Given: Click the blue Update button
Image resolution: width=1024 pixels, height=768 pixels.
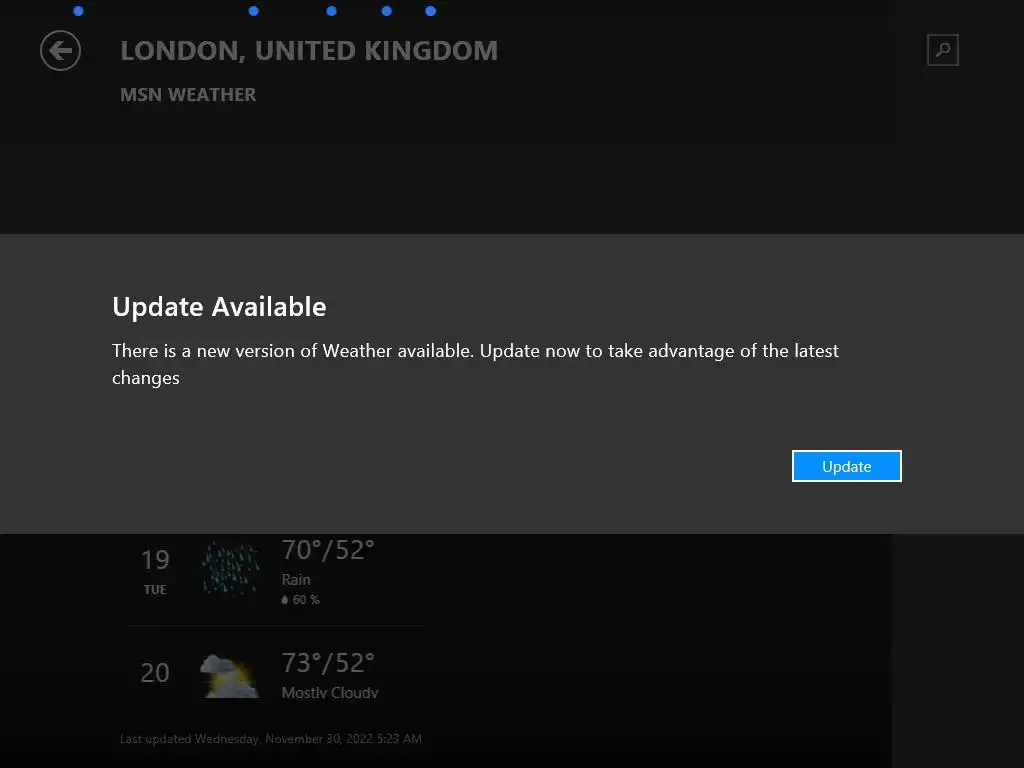Looking at the screenshot, I should (x=846, y=466).
